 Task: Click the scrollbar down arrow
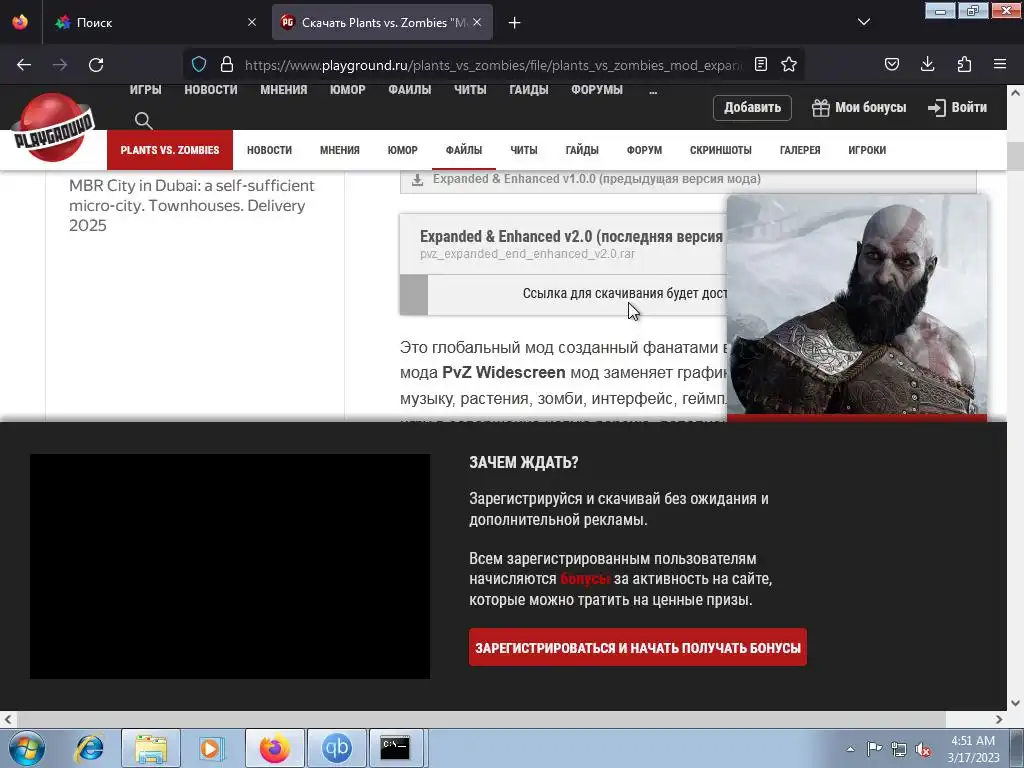coord(1015,703)
